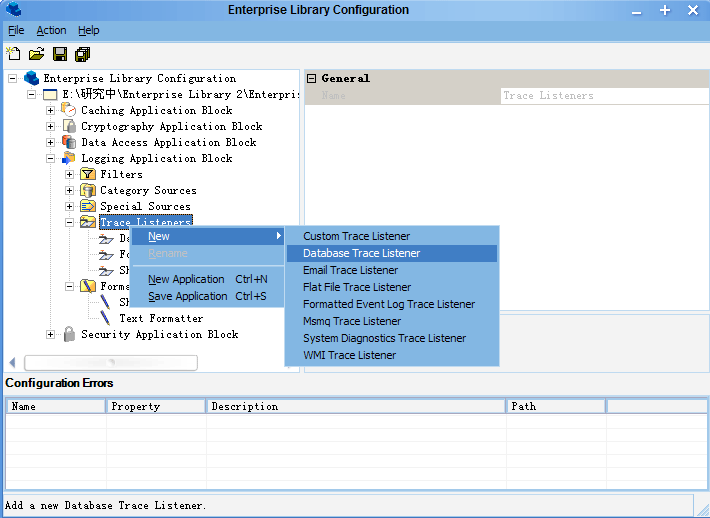Select the Category Sources tree item
The height and width of the screenshot is (518, 710).
(x=149, y=190)
